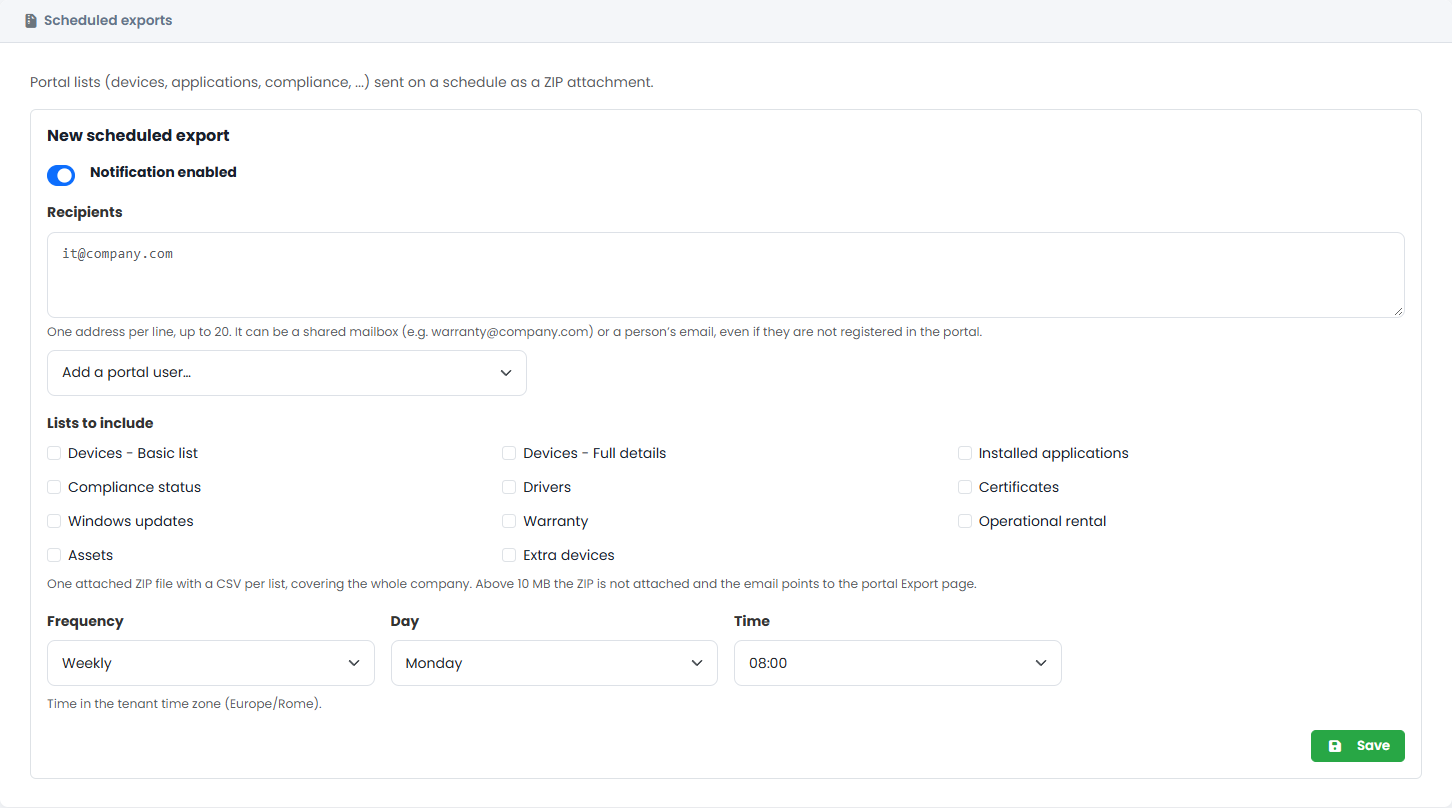Viewport: 1452px width, 808px height.
Task: Click the New scheduled export heading
Action: point(138,136)
